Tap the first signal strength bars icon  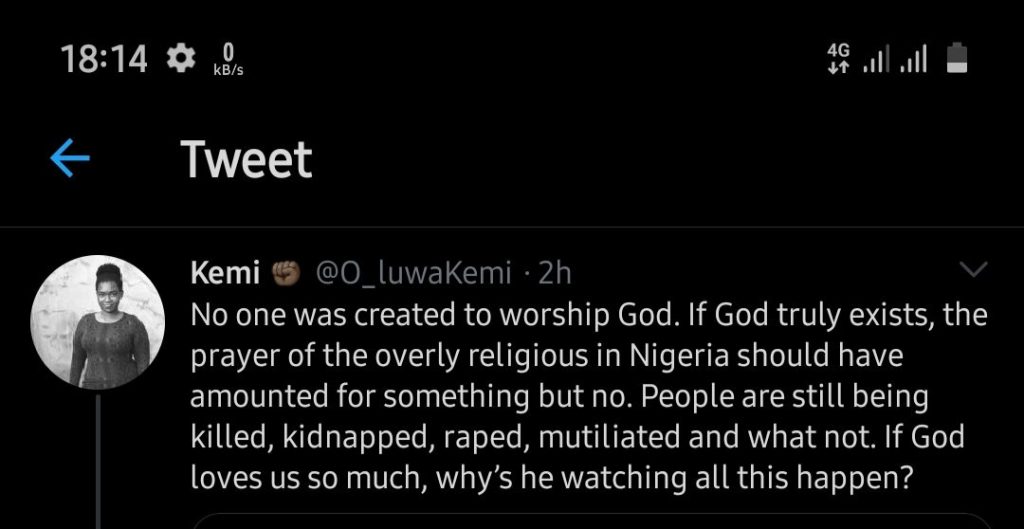pos(876,61)
